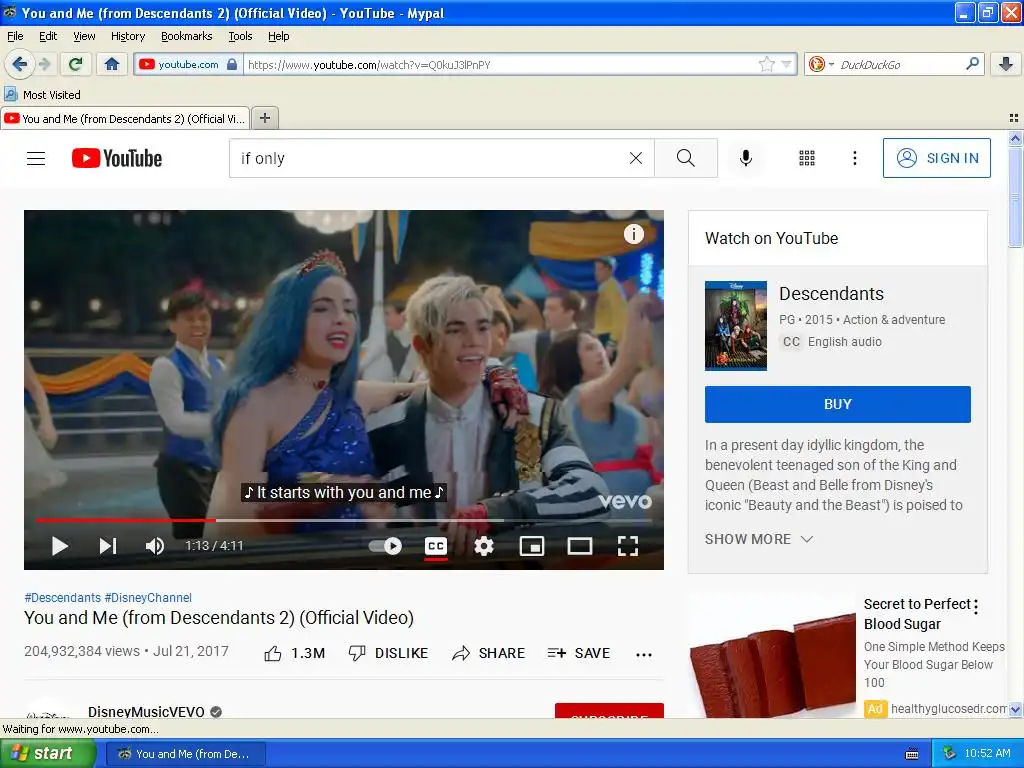Open the History menu
This screenshot has width=1024, height=768.
coord(128,36)
